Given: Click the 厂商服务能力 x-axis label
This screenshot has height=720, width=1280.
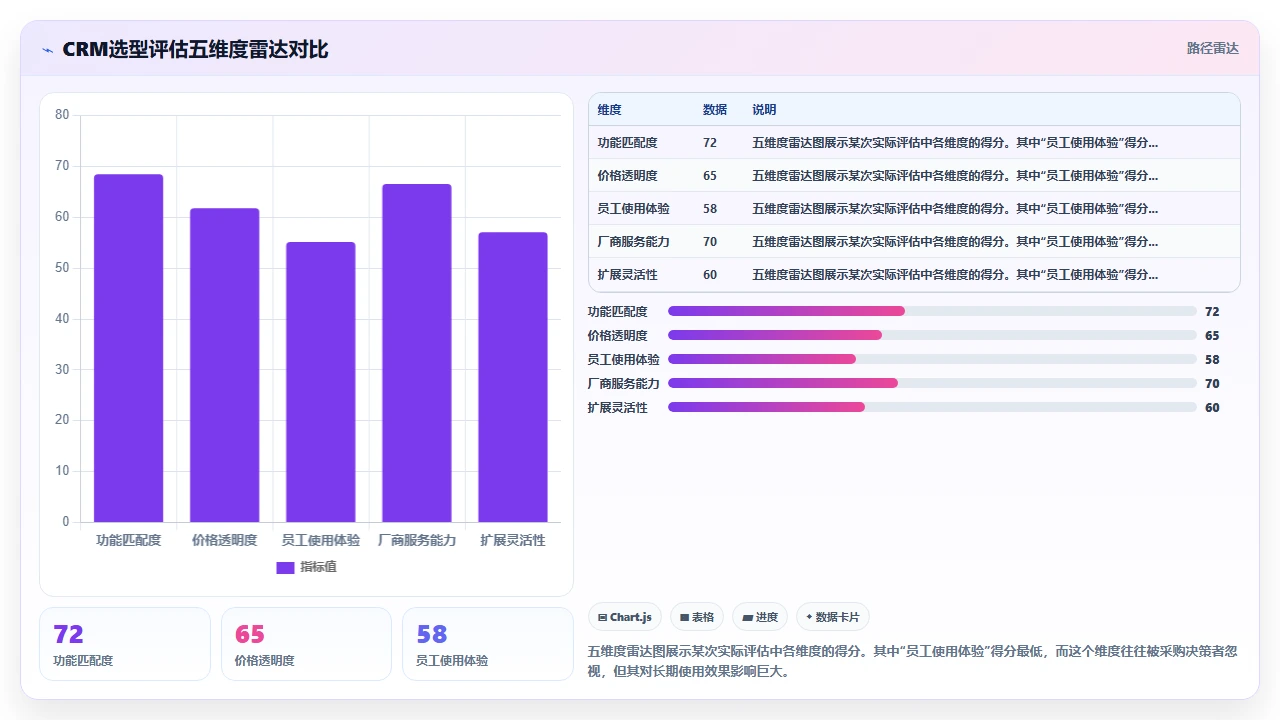Looking at the screenshot, I should [x=416, y=540].
